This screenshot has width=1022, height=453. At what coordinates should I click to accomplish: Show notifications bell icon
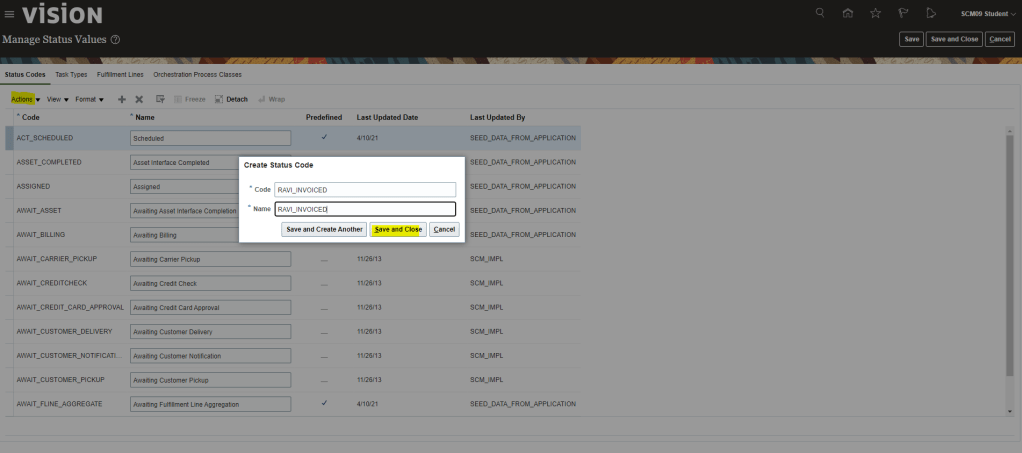931,13
